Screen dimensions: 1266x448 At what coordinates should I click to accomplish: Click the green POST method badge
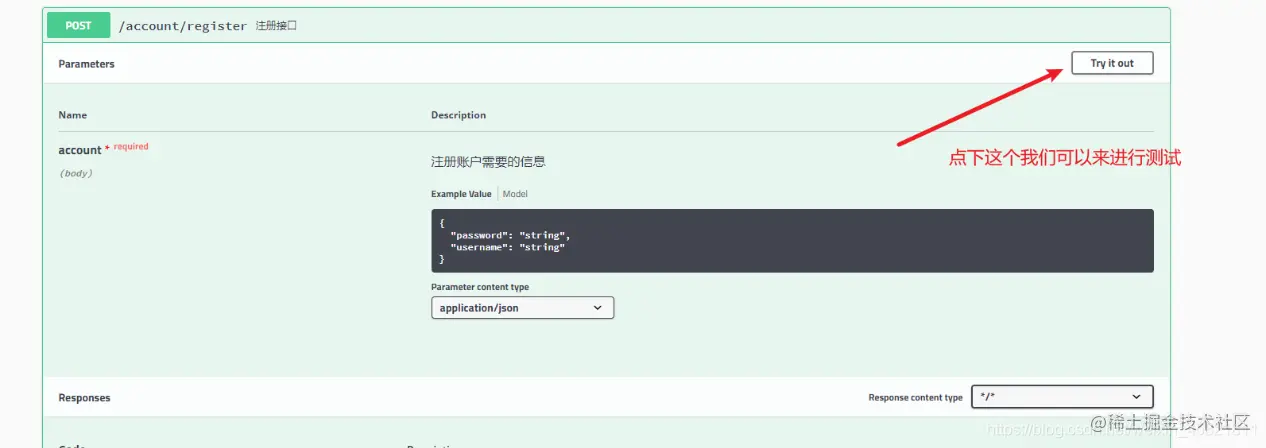(x=78, y=26)
